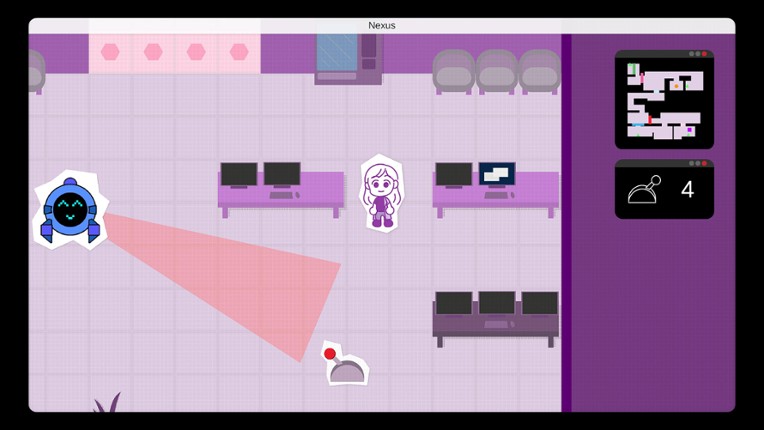Click the Nexus window title

click(381, 25)
